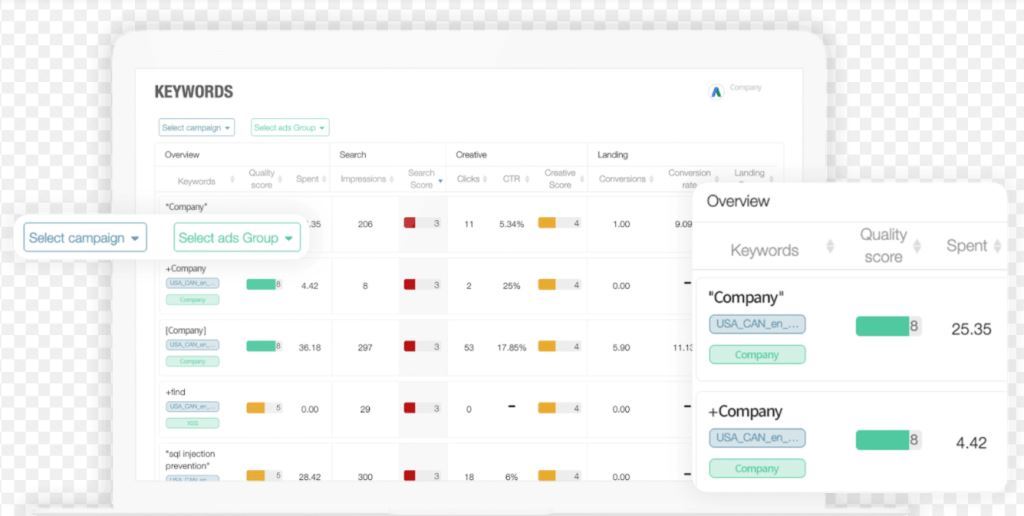Select the Overview column group in the main table
Viewport: 1024px width, 516px height.
click(x=182, y=155)
